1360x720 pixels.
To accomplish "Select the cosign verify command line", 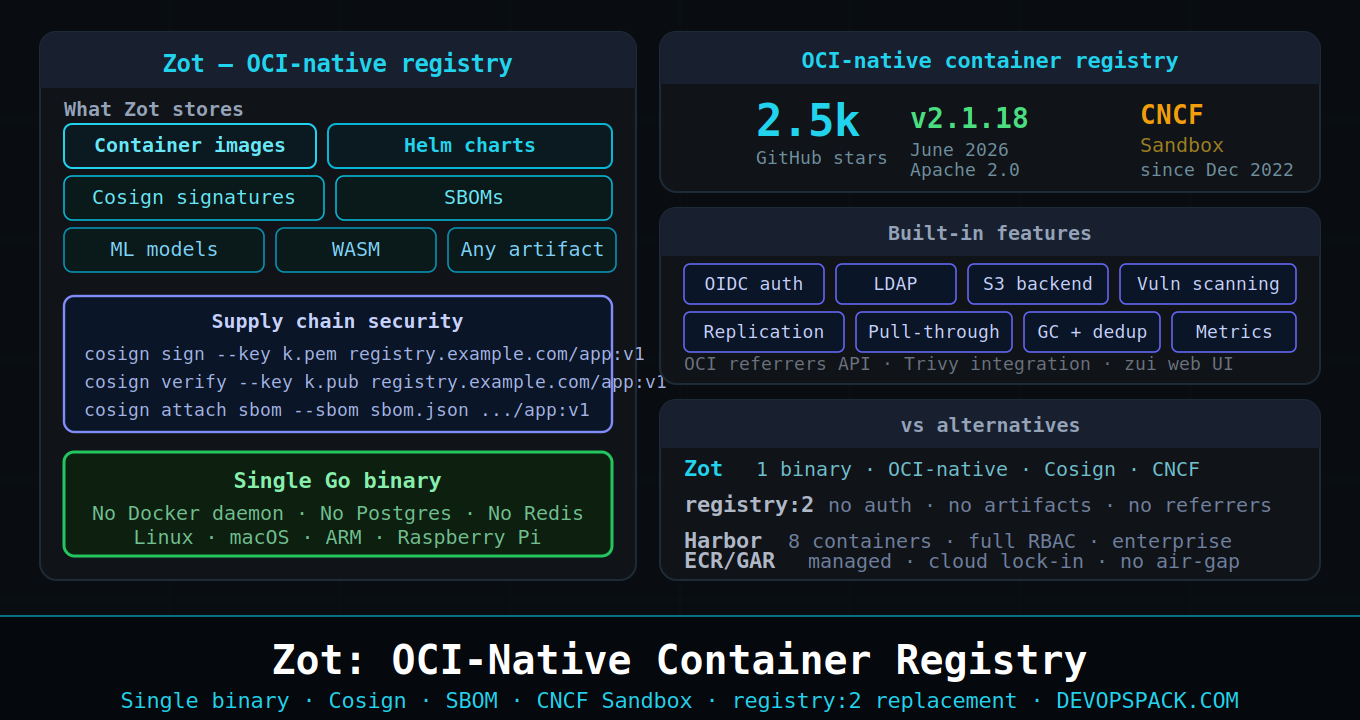I will pos(376,382).
